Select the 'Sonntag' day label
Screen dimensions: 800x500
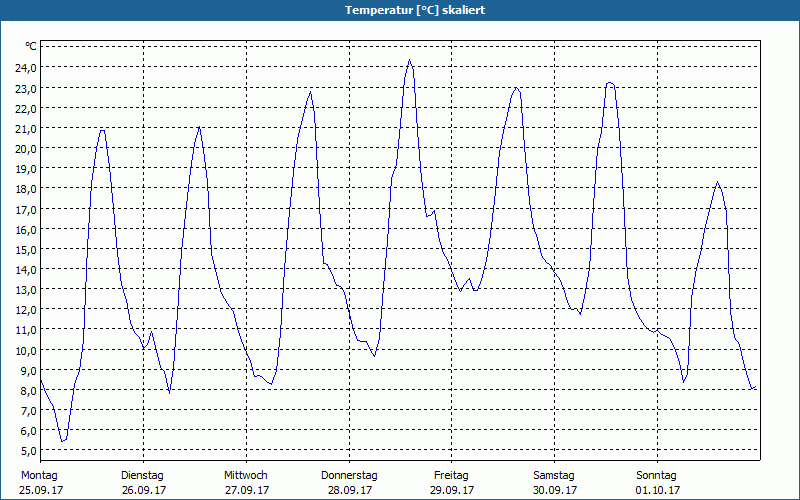click(x=656, y=476)
